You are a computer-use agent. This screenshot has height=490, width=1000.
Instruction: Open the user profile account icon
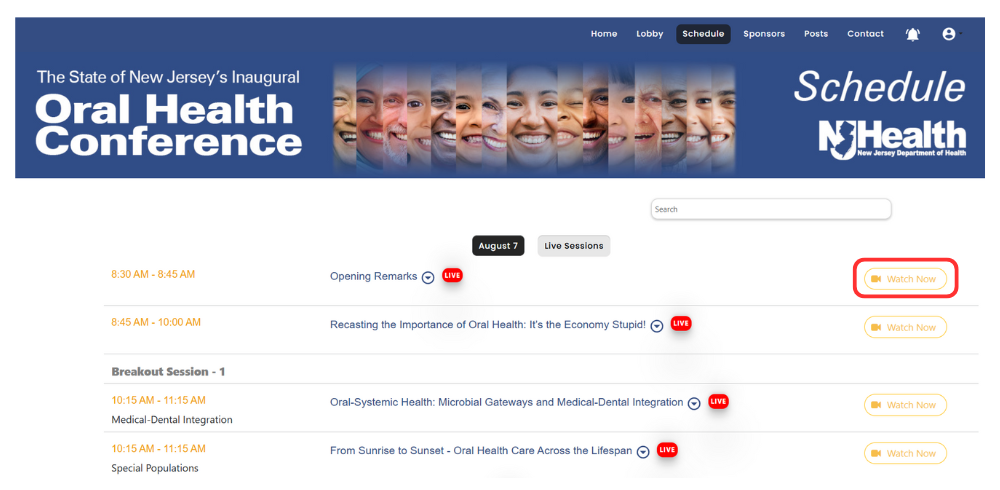[x=948, y=34]
